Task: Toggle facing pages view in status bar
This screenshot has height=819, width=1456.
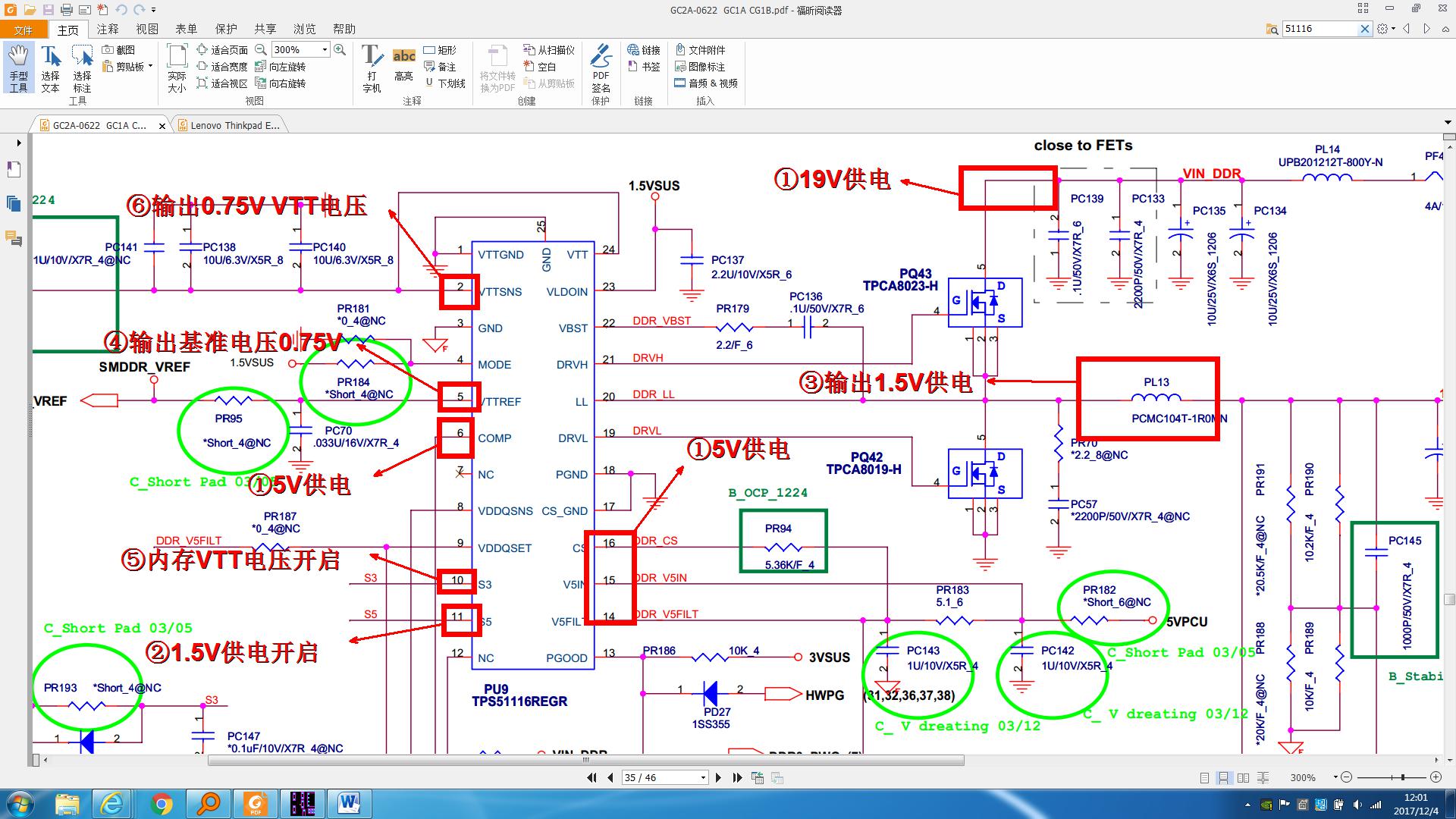Action: tap(1244, 778)
